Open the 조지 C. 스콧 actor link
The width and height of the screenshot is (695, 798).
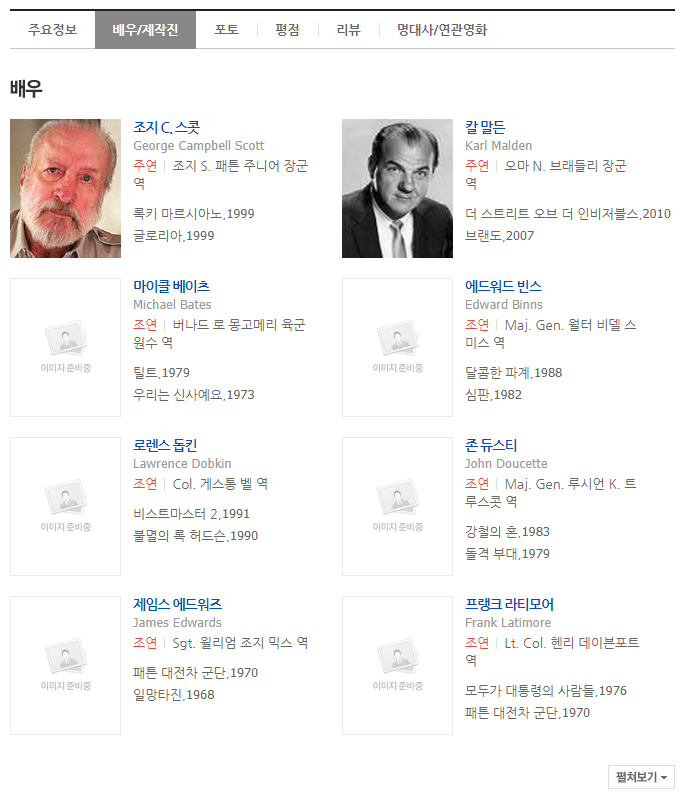tap(167, 127)
